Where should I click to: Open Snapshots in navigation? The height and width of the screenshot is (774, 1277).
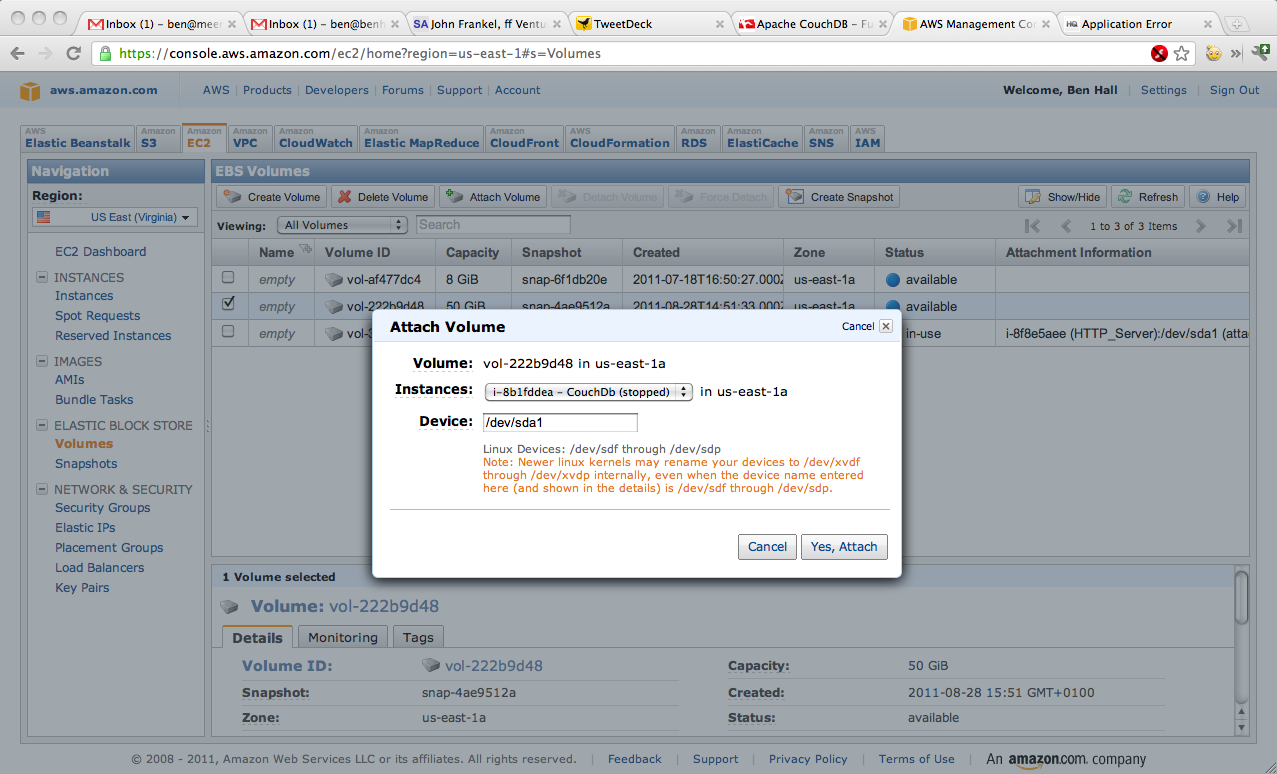pos(86,464)
